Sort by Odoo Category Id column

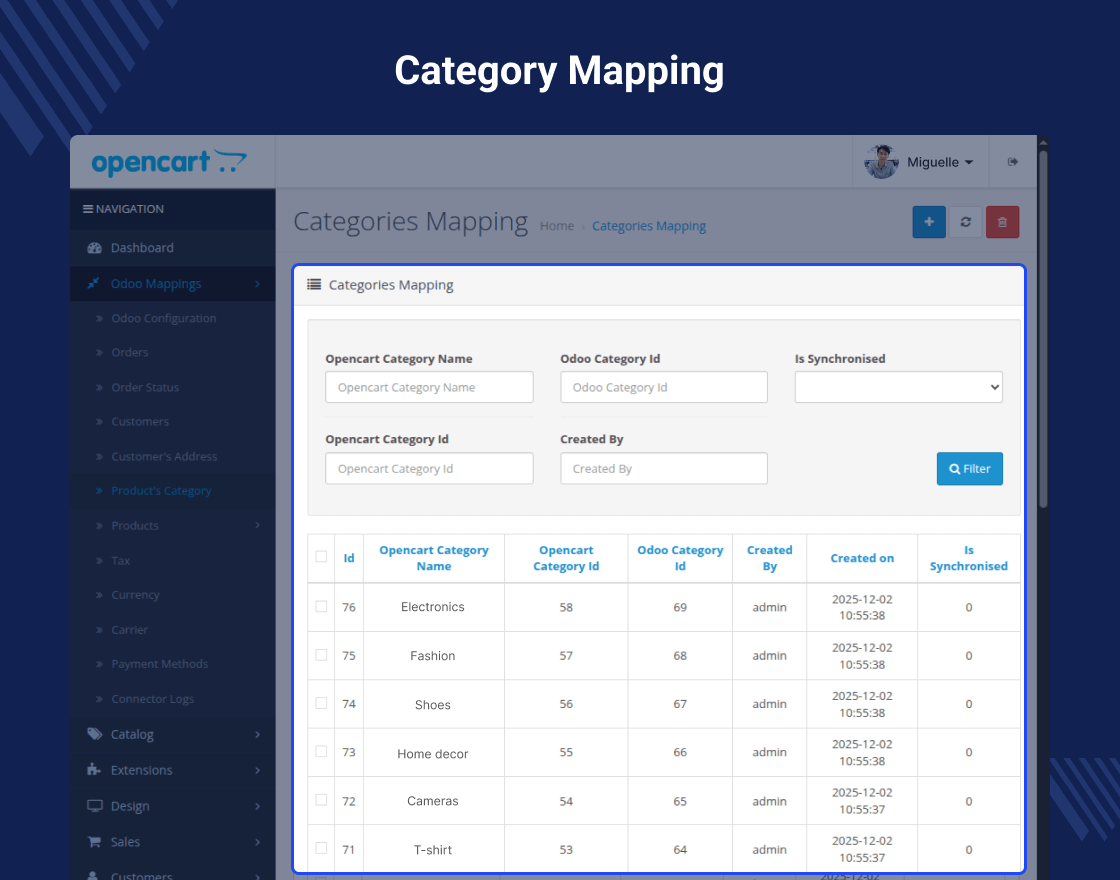[680, 558]
